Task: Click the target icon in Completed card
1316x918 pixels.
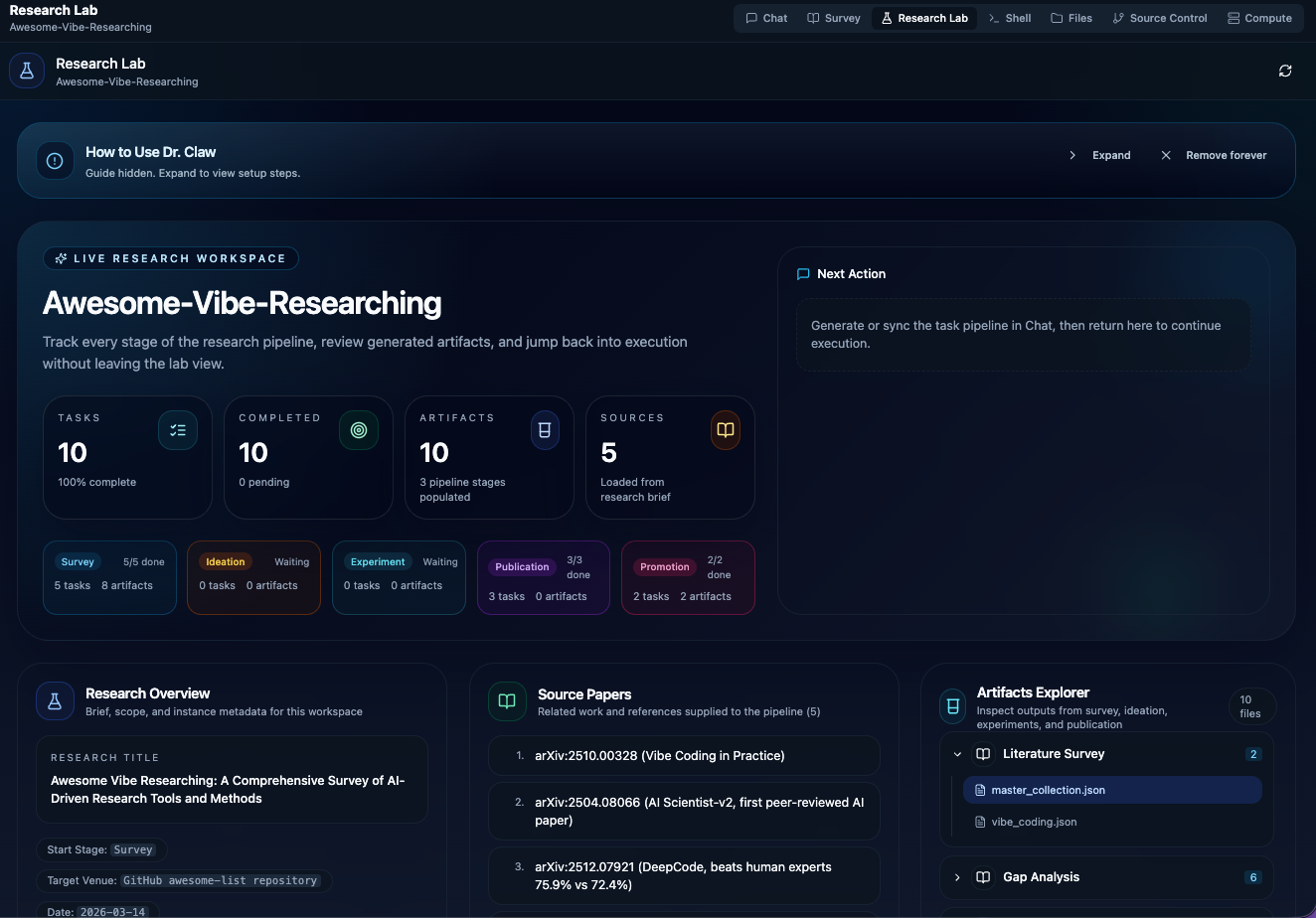Action: pos(359,430)
